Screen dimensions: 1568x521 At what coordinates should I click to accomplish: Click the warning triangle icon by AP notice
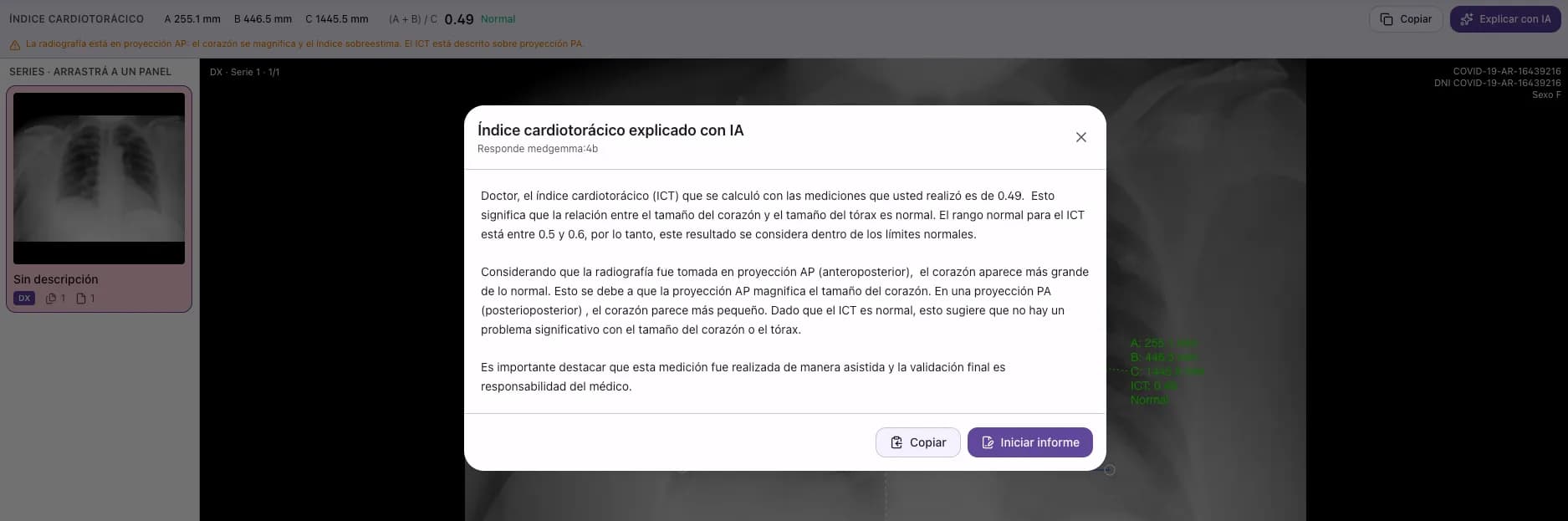(x=14, y=45)
